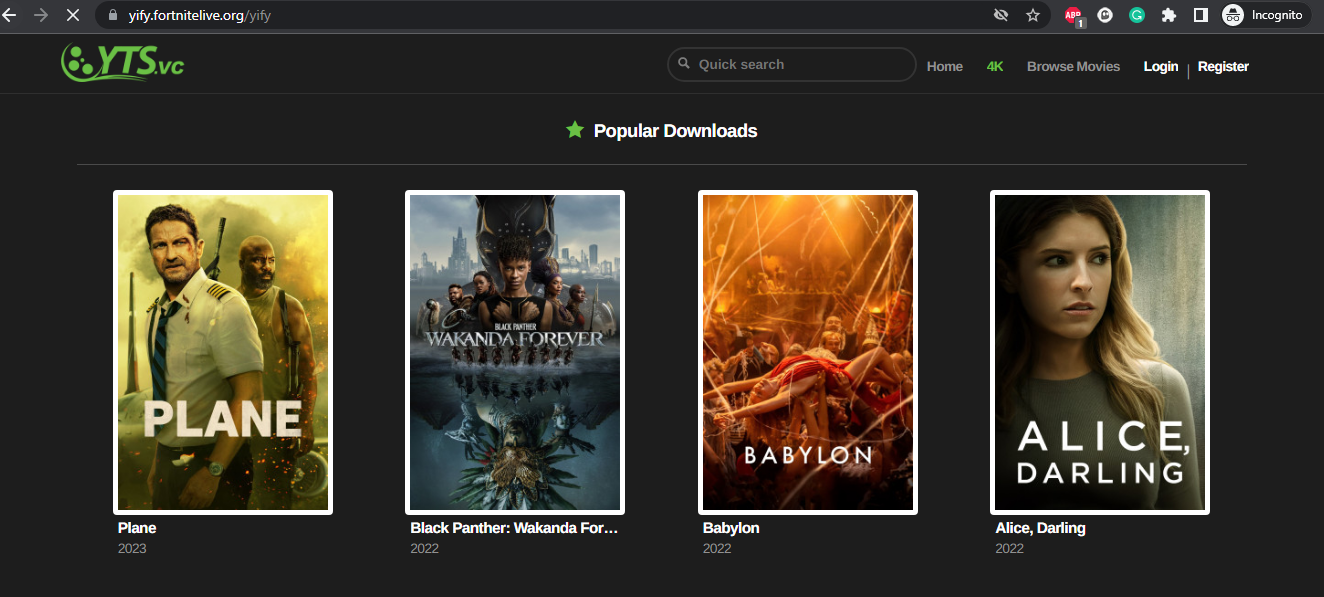This screenshot has width=1324, height=597.
Task: Open the browser Extensions puzzle icon
Action: (1168, 15)
